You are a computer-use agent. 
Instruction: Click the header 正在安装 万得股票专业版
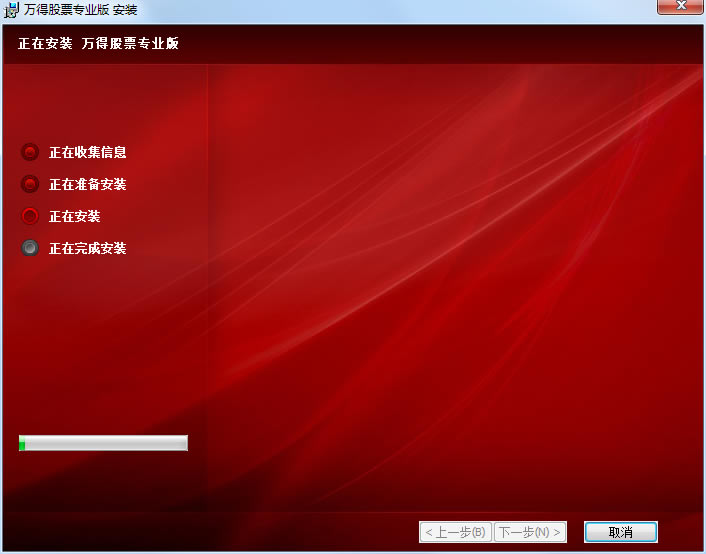98,43
